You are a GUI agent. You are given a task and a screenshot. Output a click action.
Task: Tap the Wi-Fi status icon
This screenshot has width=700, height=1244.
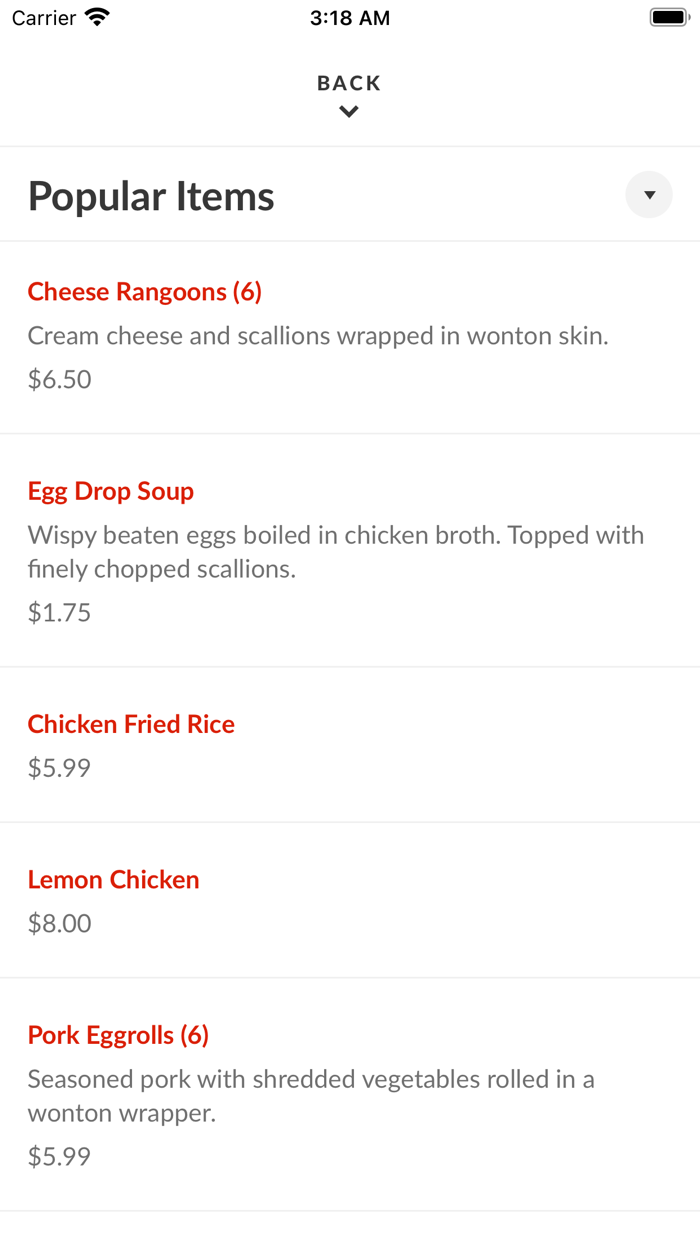click(x=98, y=17)
